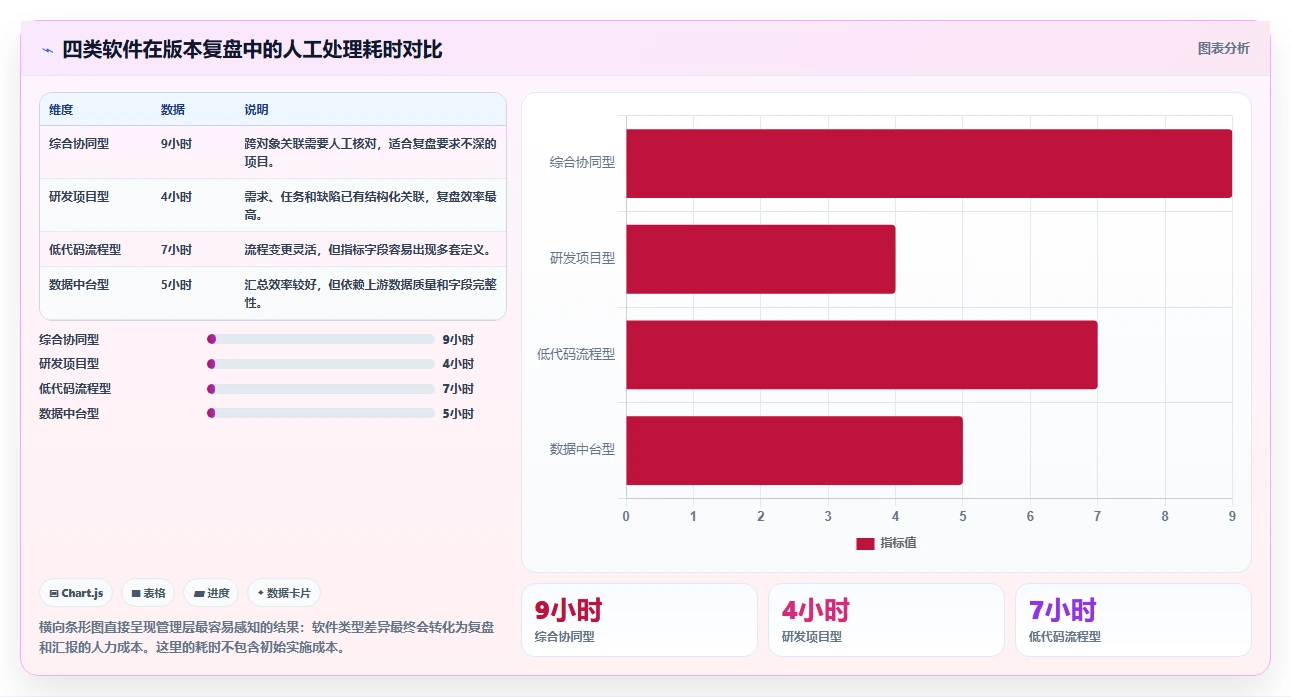The width and height of the screenshot is (1291, 697).
Task: Open the 4小时 研发项目型 data card
Action: (886, 620)
